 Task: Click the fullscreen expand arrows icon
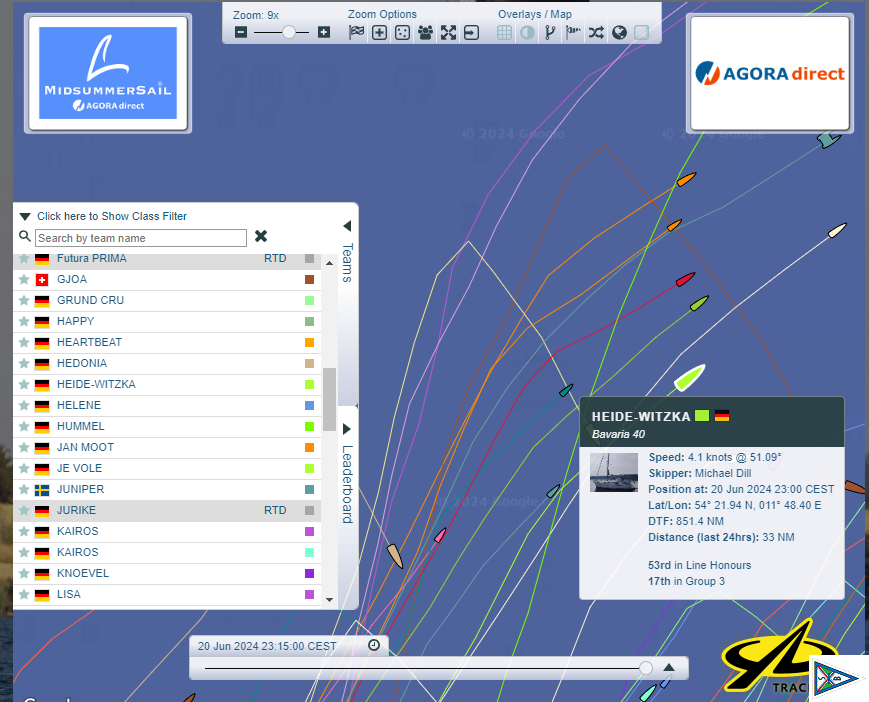point(448,32)
